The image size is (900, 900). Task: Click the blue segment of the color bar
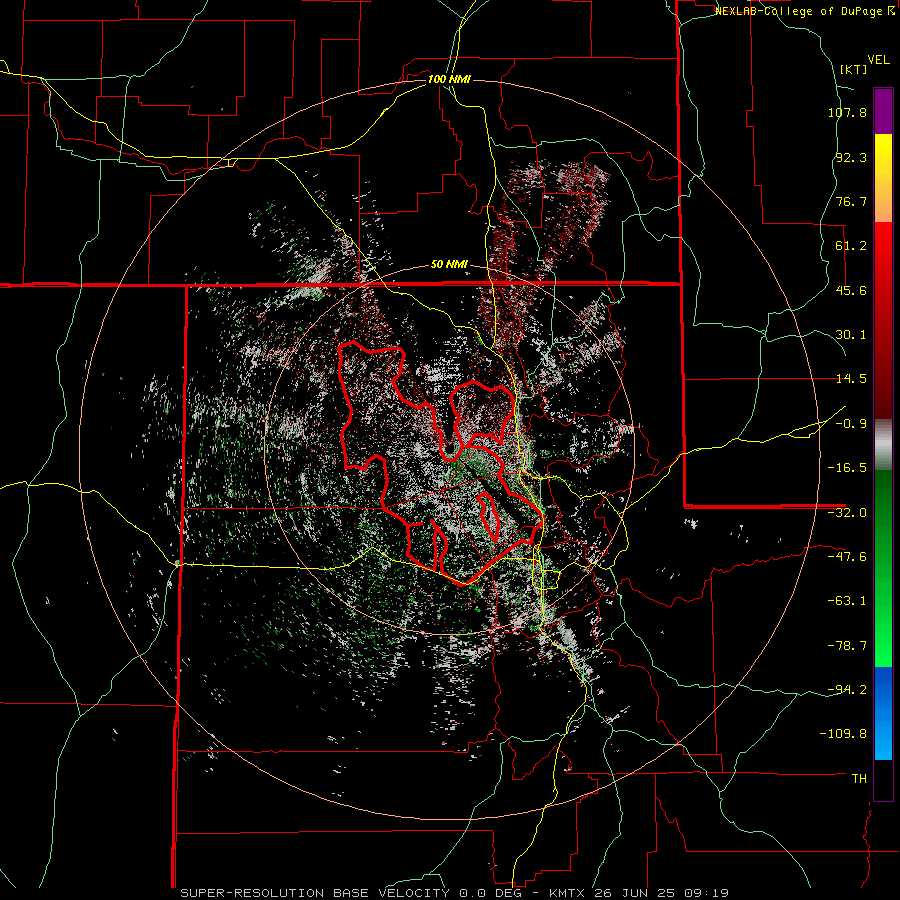pyautogui.click(x=883, y=713)
